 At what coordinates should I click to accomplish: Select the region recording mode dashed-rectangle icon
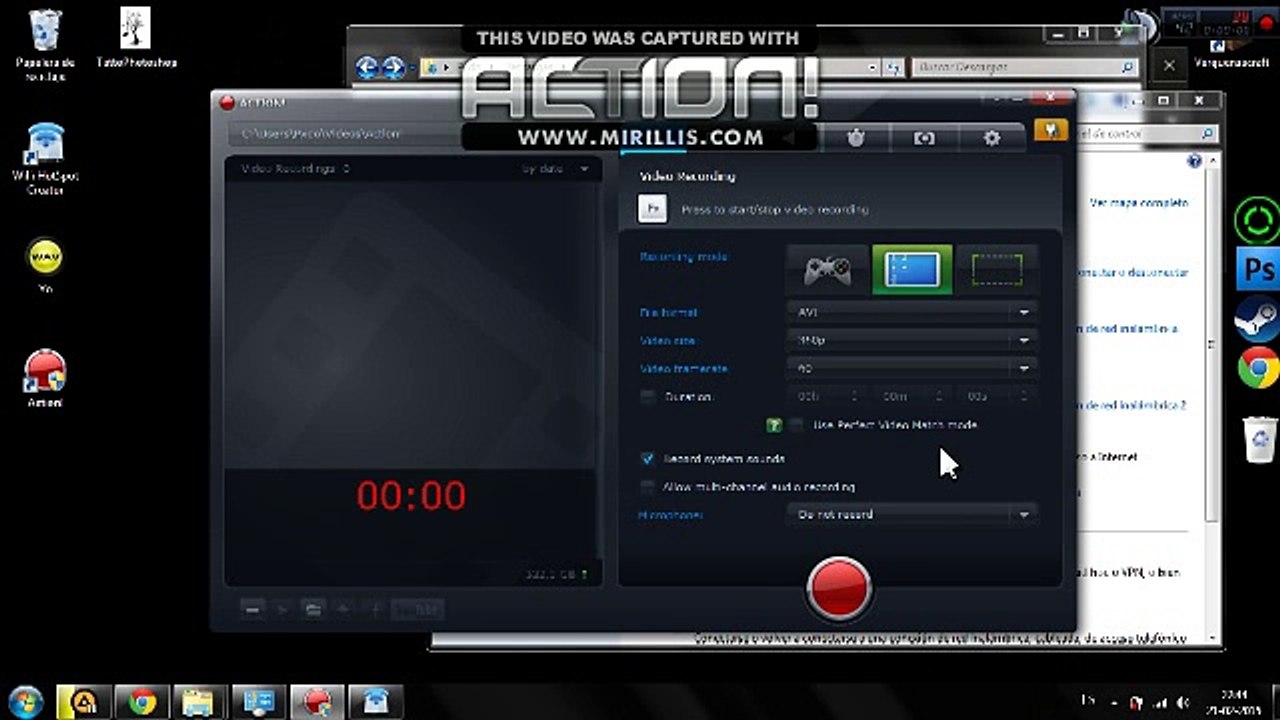[x=996, y=270]
